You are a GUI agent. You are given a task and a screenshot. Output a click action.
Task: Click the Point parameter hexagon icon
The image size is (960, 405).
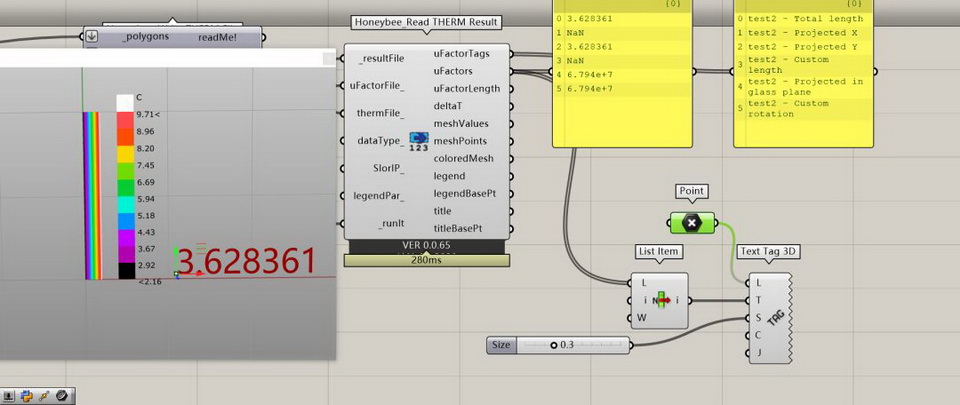[691, 223]
